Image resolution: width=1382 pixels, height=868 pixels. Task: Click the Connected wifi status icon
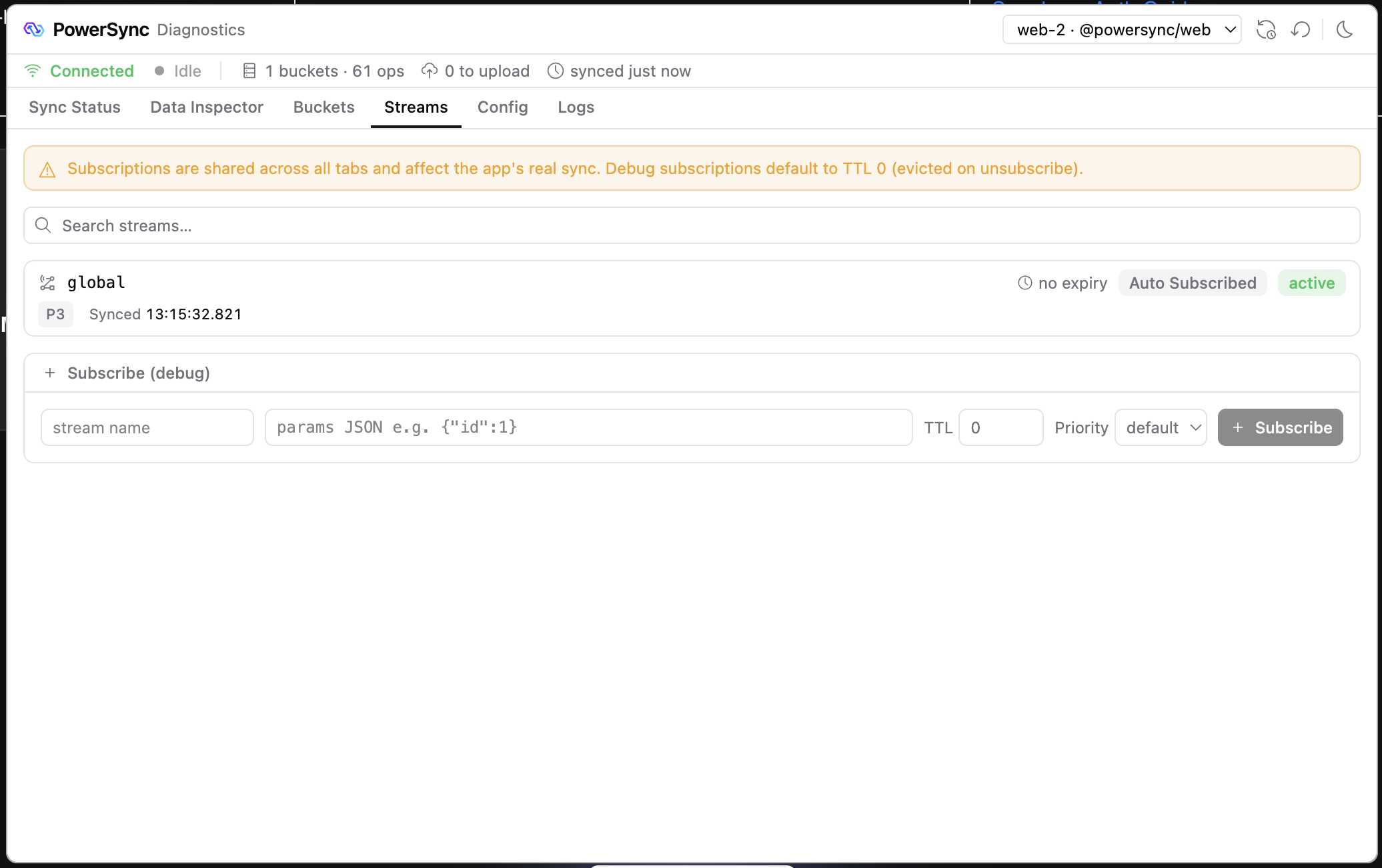coord(32,71)
